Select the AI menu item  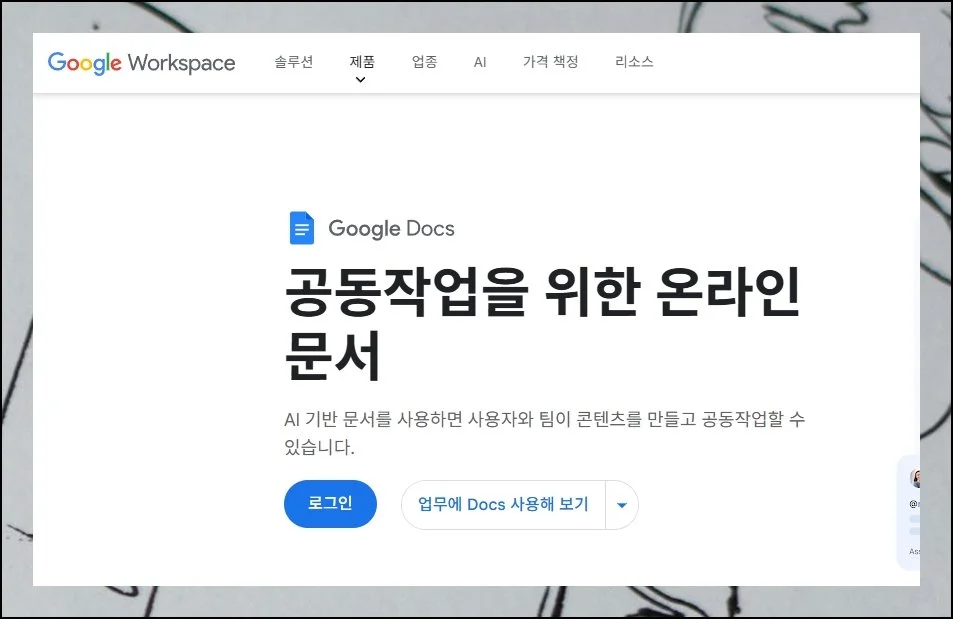479,61
